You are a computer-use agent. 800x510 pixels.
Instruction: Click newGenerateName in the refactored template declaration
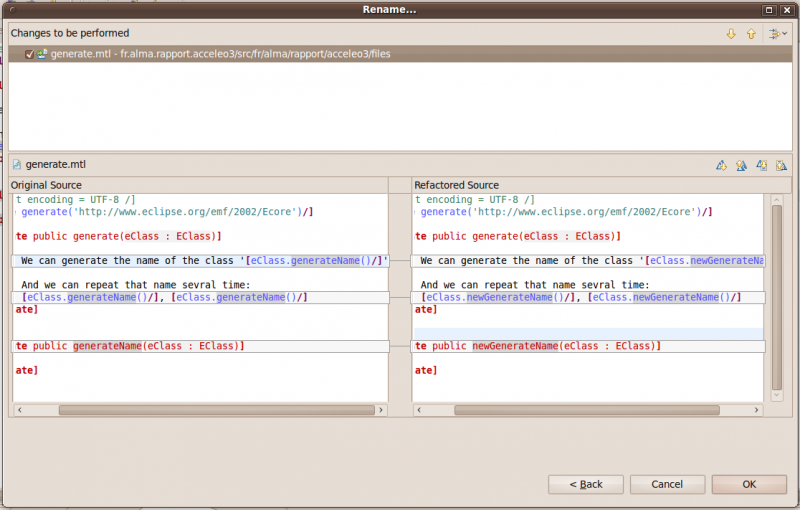[515, 346]
